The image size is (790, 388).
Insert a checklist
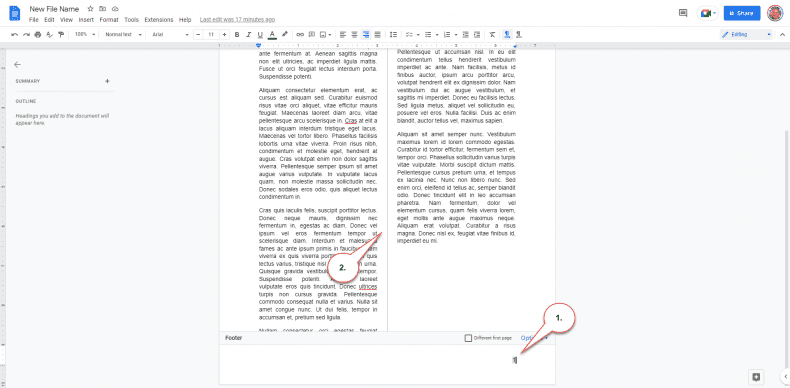[x=409, y=35]
